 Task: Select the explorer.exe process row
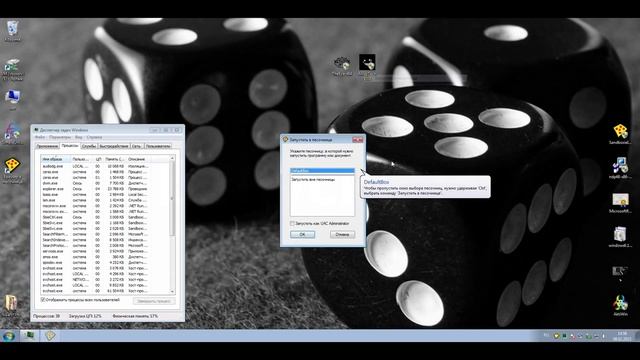[105, 189]
